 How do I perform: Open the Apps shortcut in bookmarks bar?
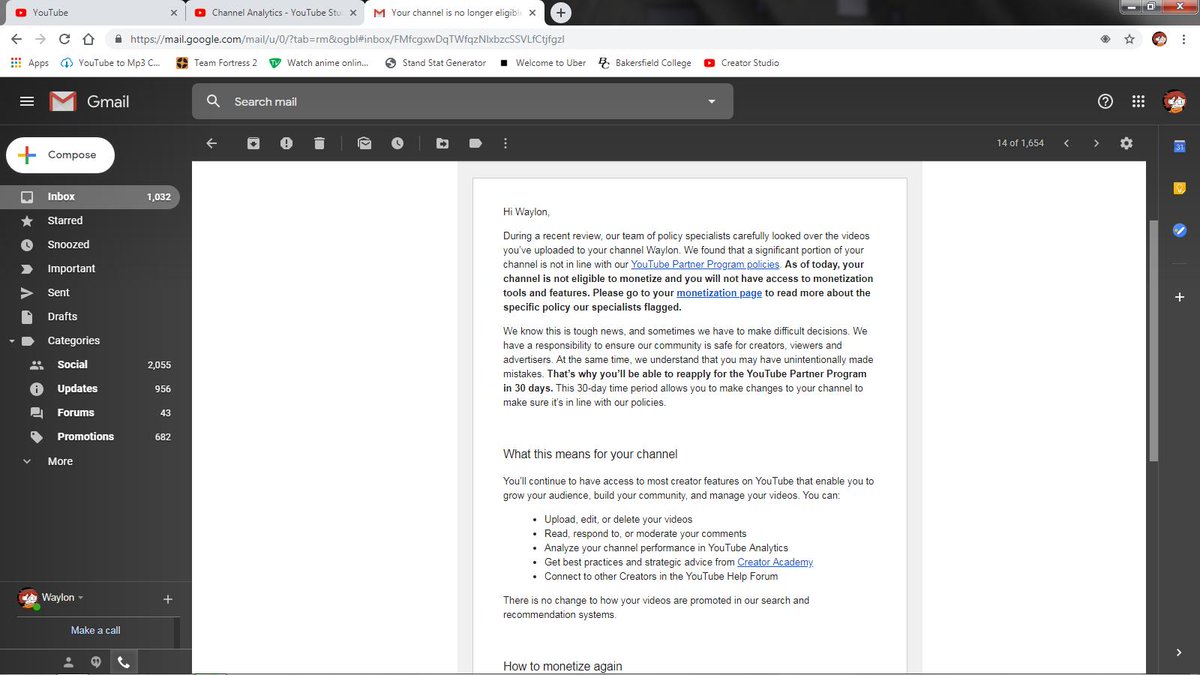29,63
